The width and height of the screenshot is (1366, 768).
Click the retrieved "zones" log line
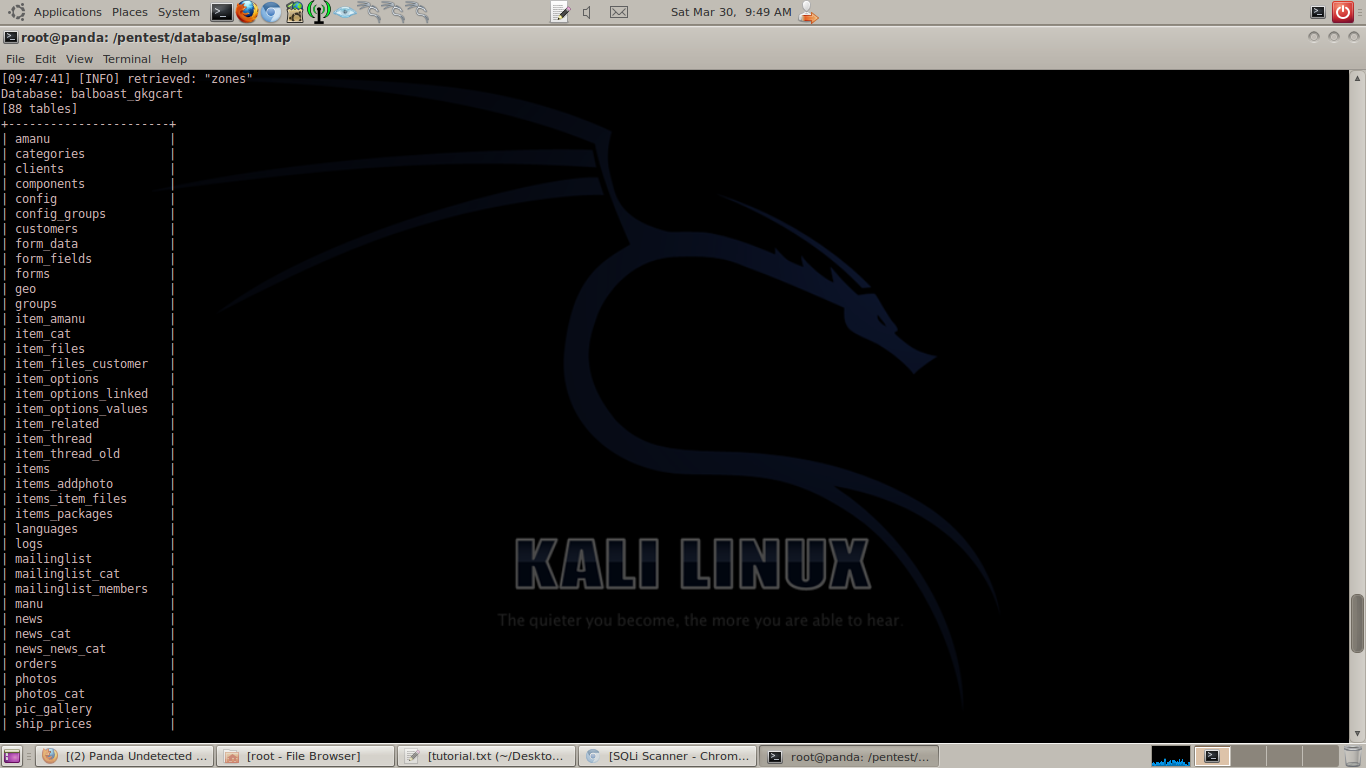[127, 79]
